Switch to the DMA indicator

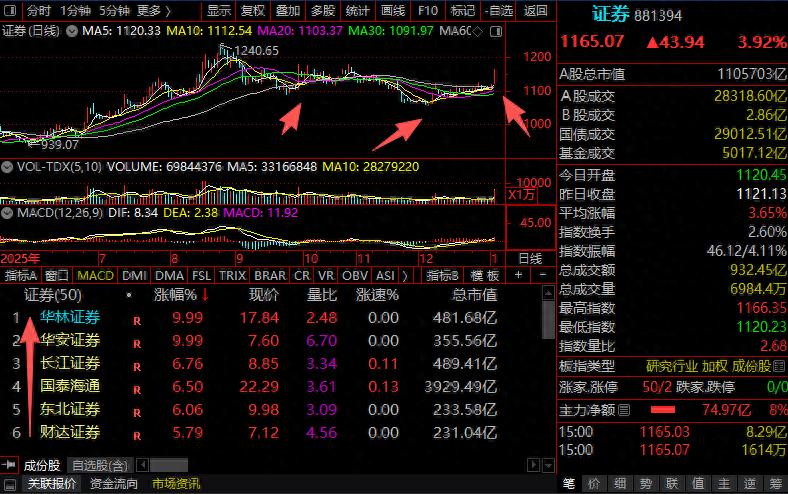click(169, 275)
